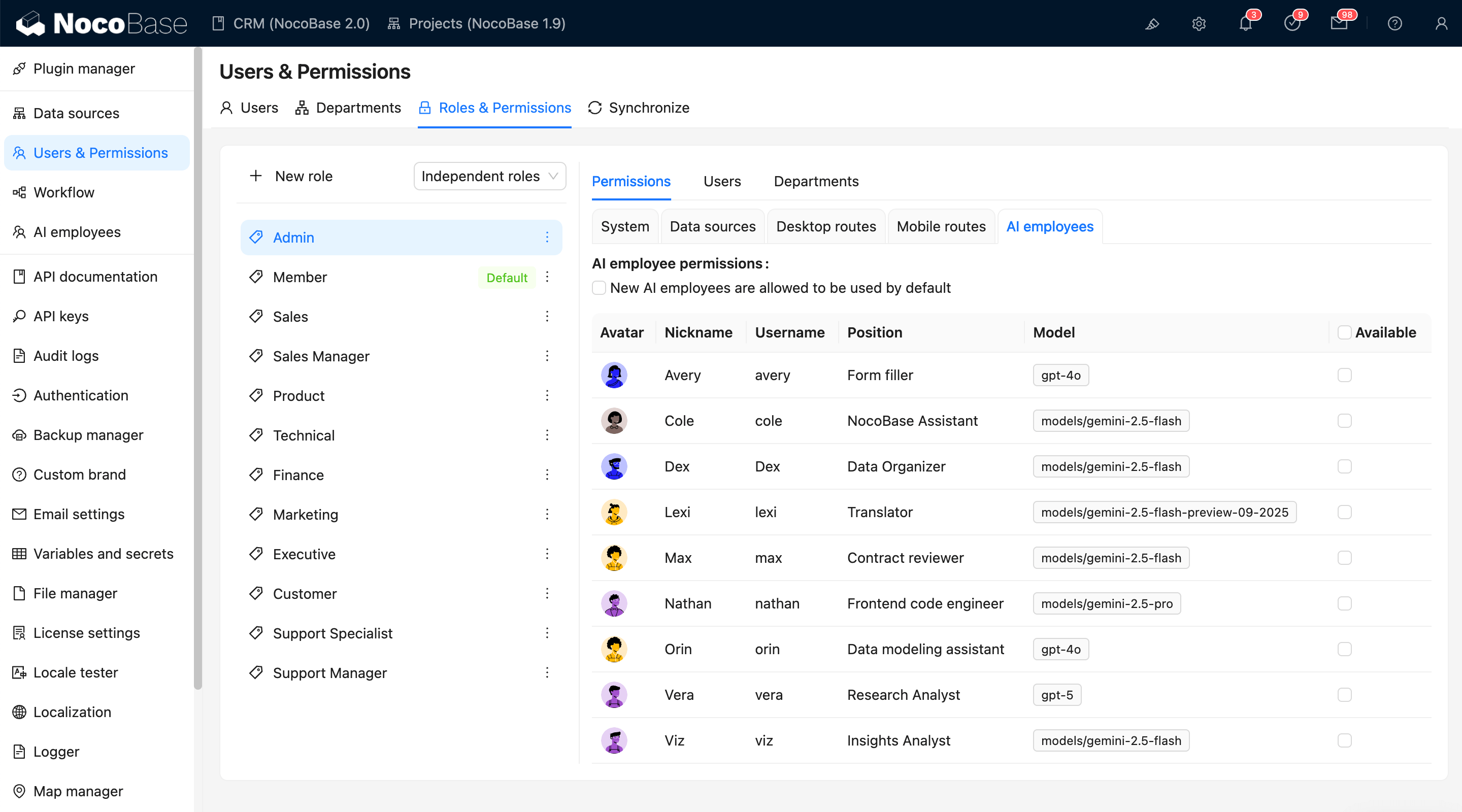Viewport: 1462px width, 812px height.
Task: Open the mail inbox icon
Action: (1338, 23)
